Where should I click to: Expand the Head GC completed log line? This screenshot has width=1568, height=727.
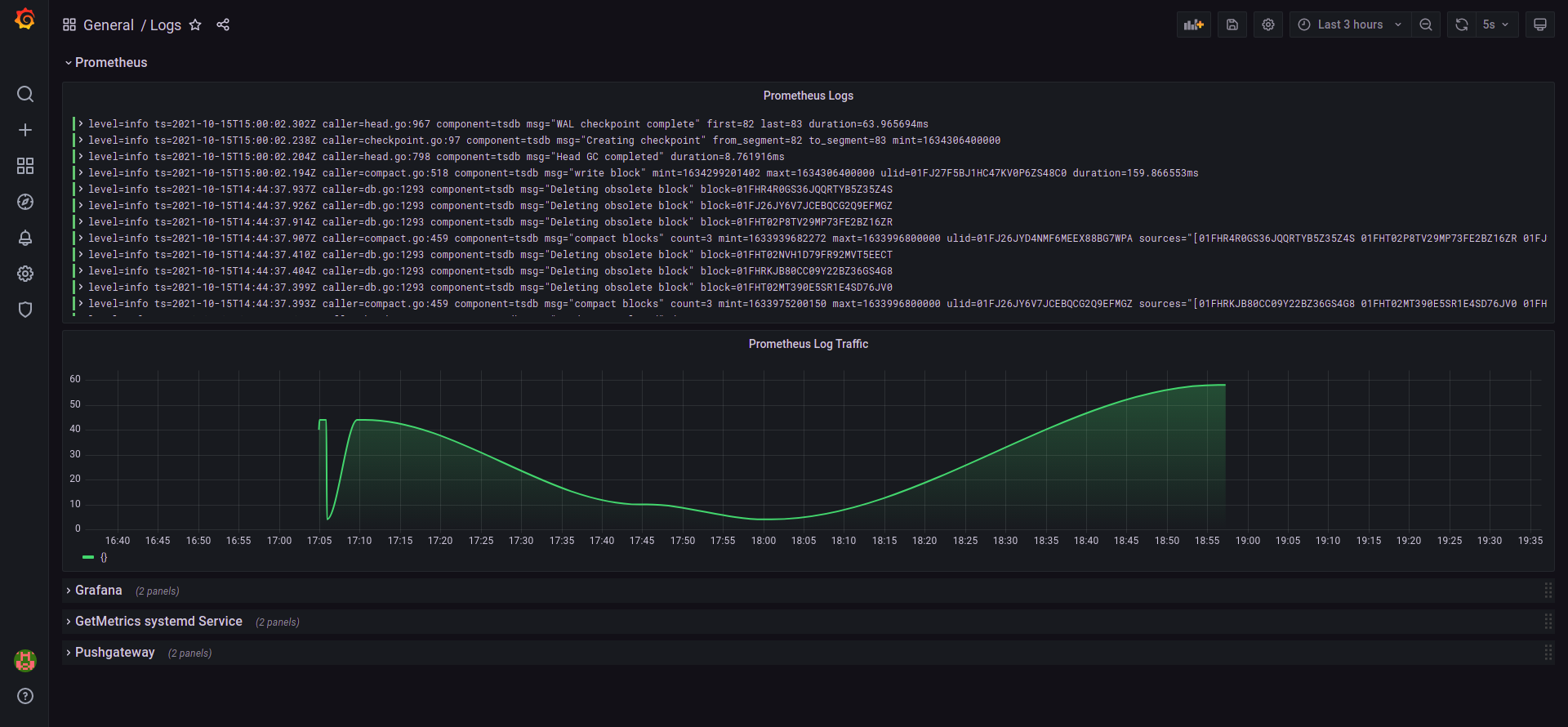tap(81, 157)
